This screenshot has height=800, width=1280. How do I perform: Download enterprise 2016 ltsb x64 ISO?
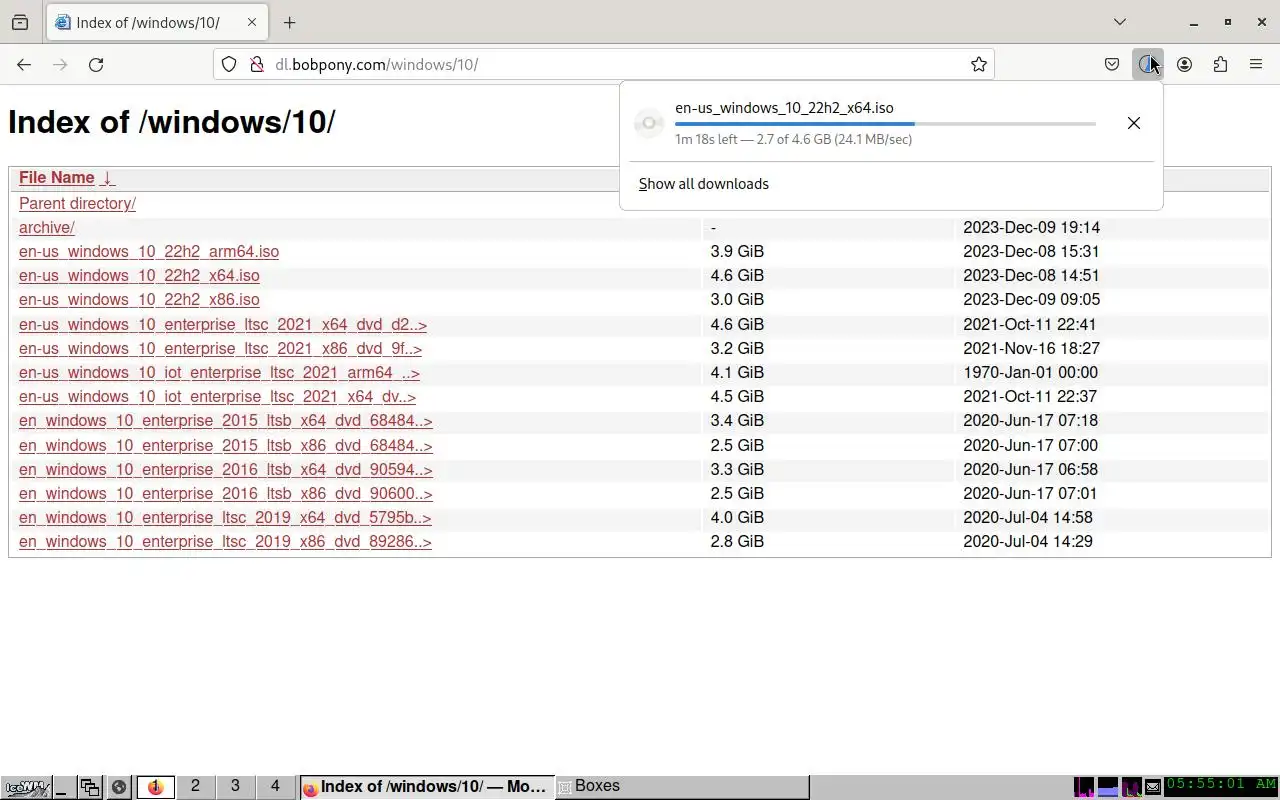[226, 470]
